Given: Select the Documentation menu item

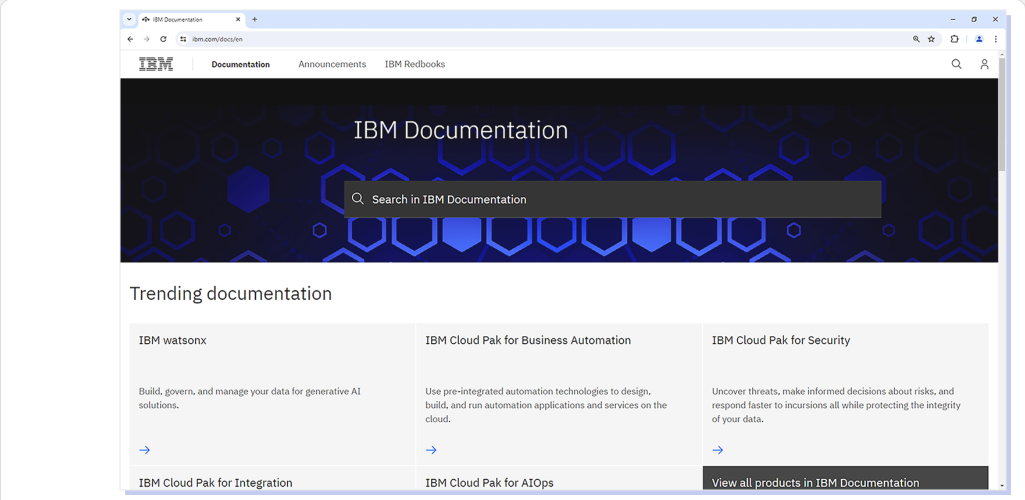Looking at the screenshot, I should click(241, 64).
